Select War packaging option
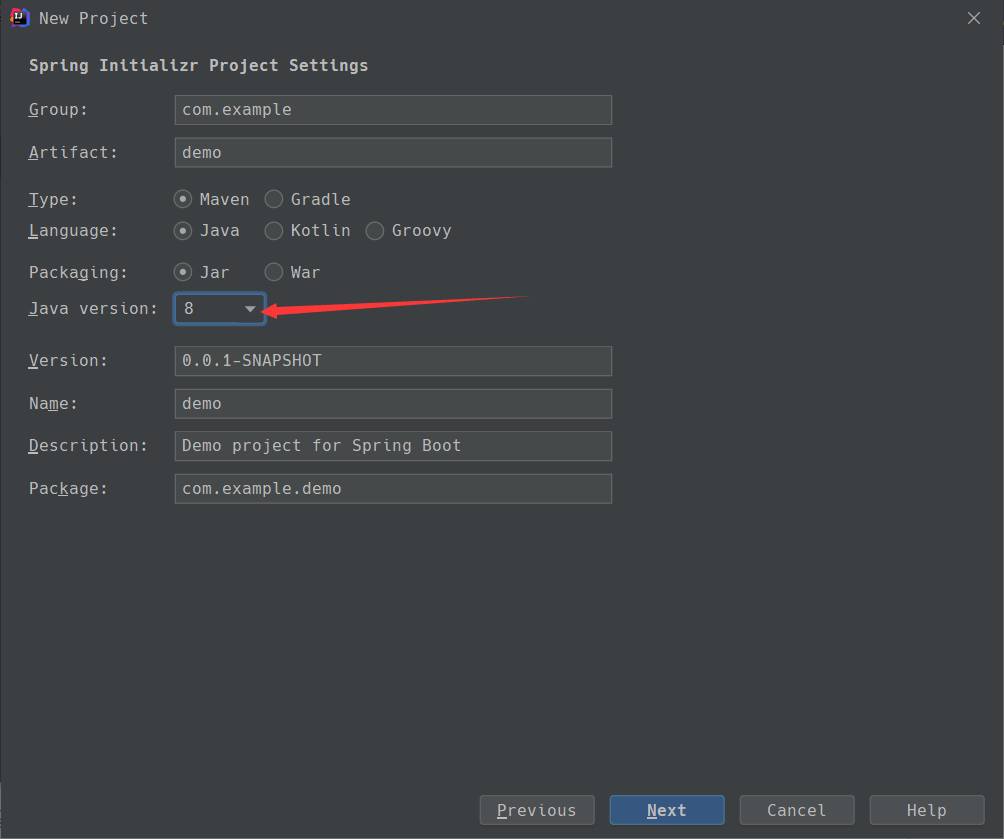The width and height of the screenshot is (1004, 839). (274, 272)
